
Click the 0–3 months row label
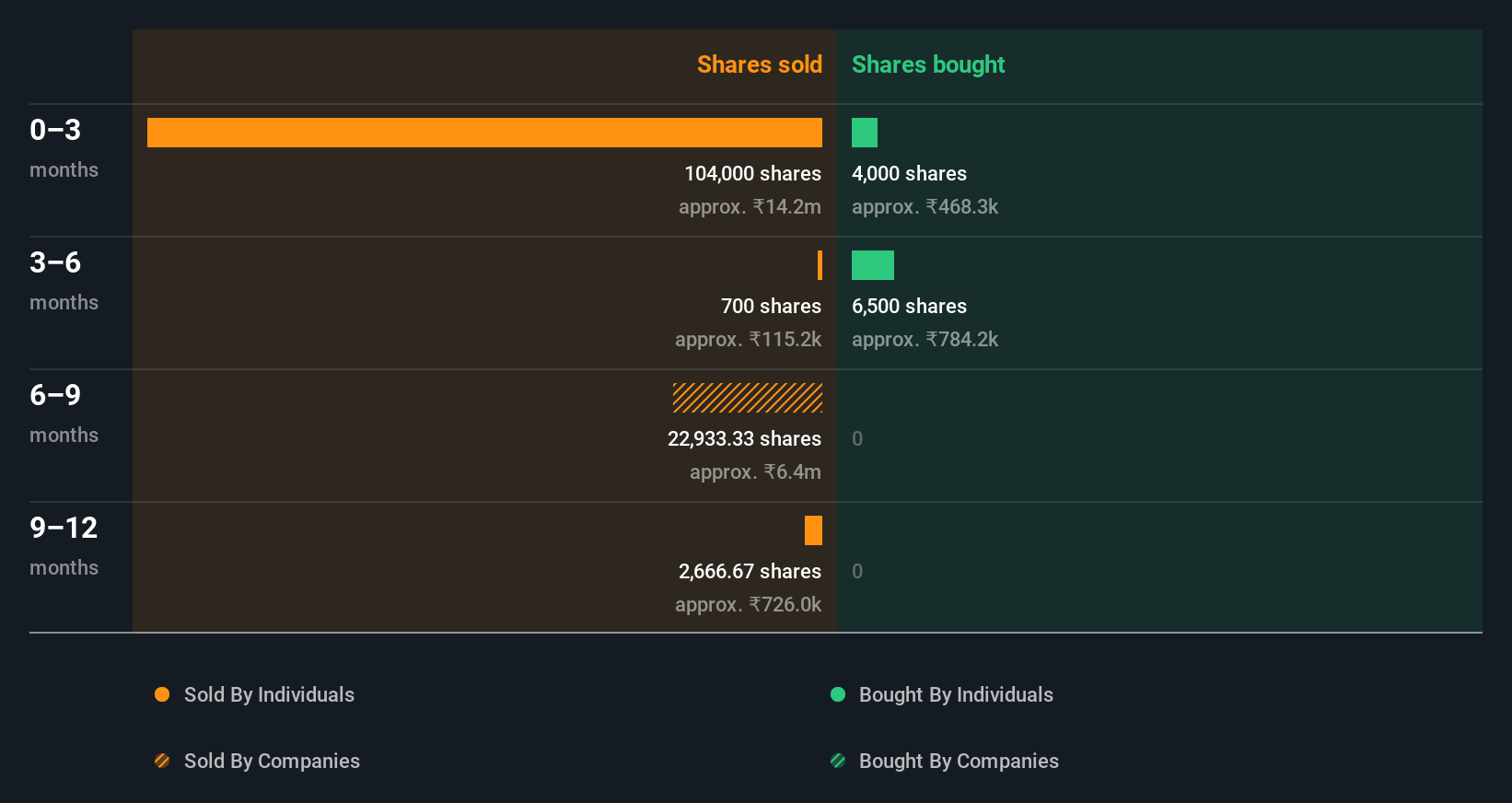point(64,148)
